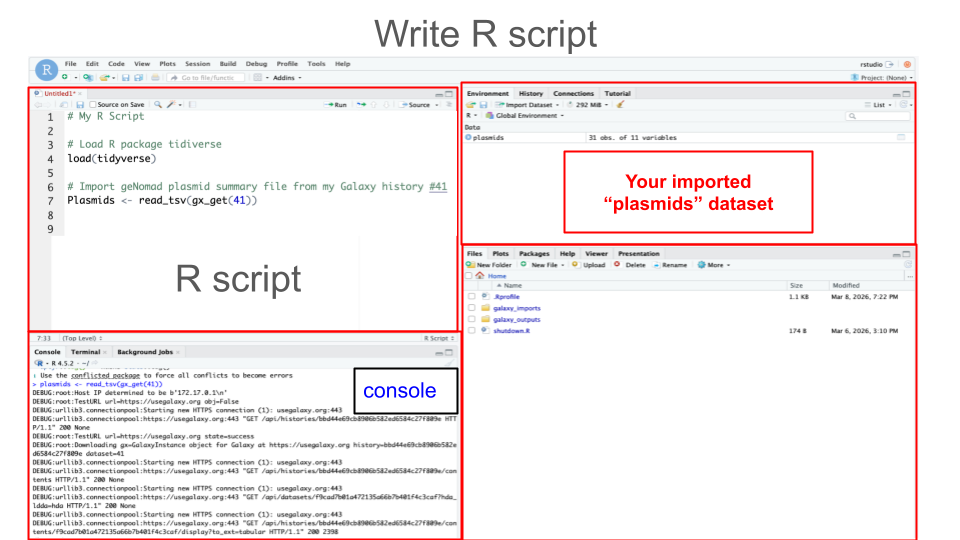Switch to the Packages tab

click(534, 254)
